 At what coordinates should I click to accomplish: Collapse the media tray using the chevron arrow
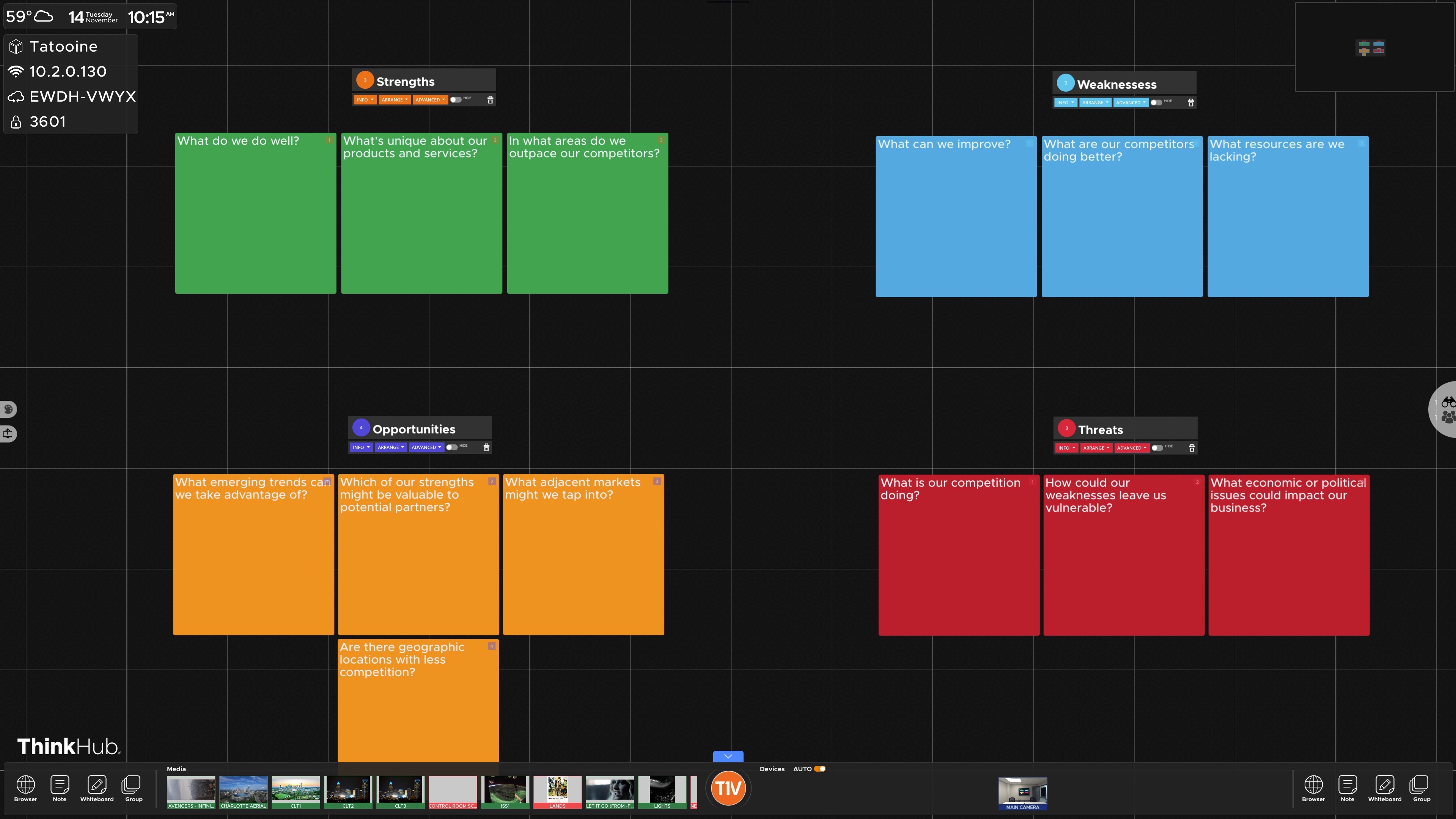tap(728, 756)
